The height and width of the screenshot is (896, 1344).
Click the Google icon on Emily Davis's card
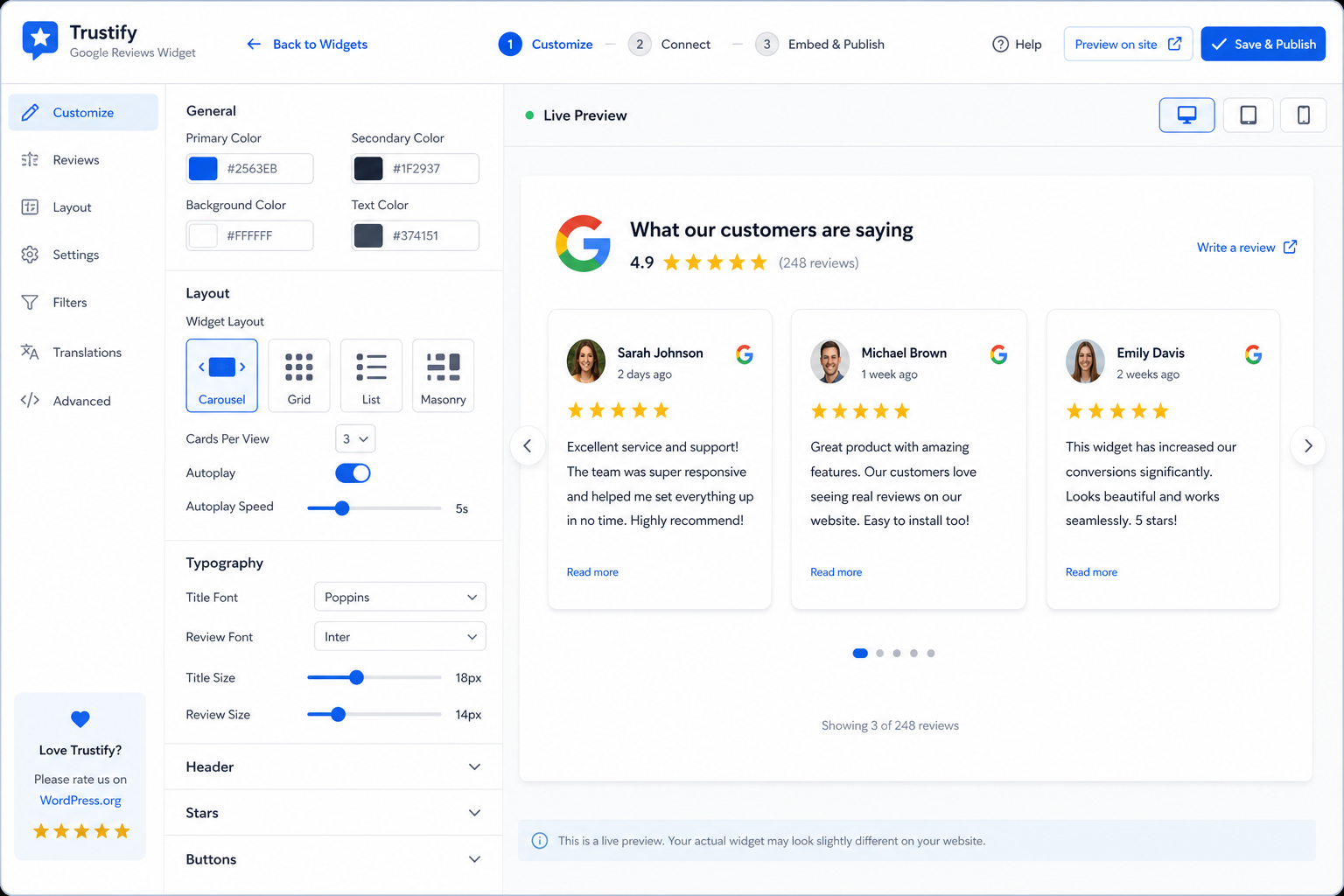tap(1253, 354)
